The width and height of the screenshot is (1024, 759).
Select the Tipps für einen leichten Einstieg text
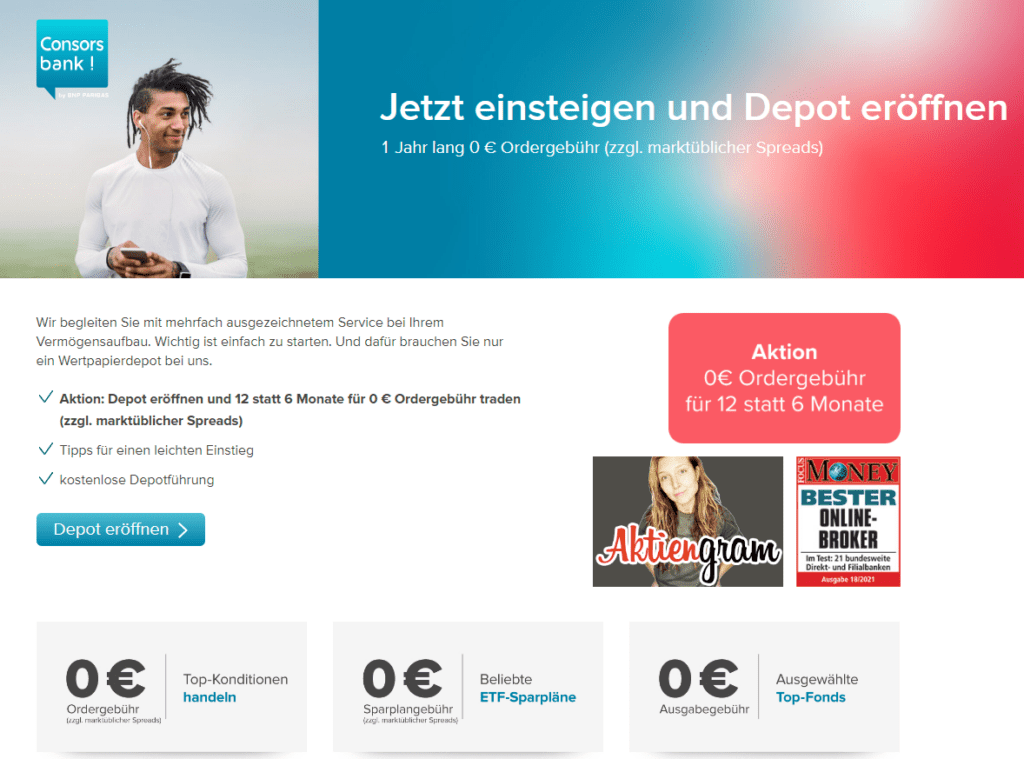156,450
